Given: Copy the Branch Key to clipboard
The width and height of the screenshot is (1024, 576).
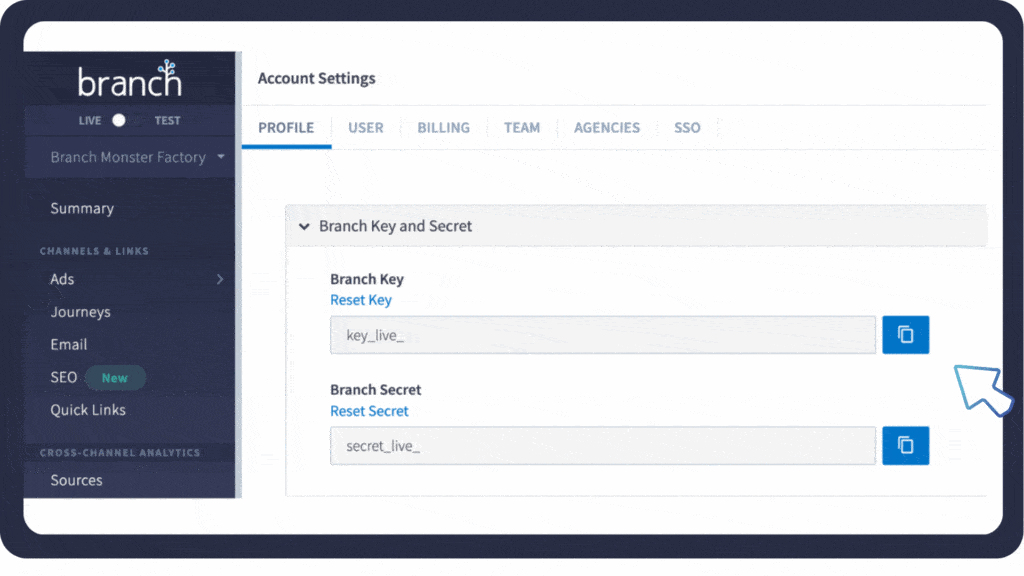Looking at the screenshot, I should [905, 335].
